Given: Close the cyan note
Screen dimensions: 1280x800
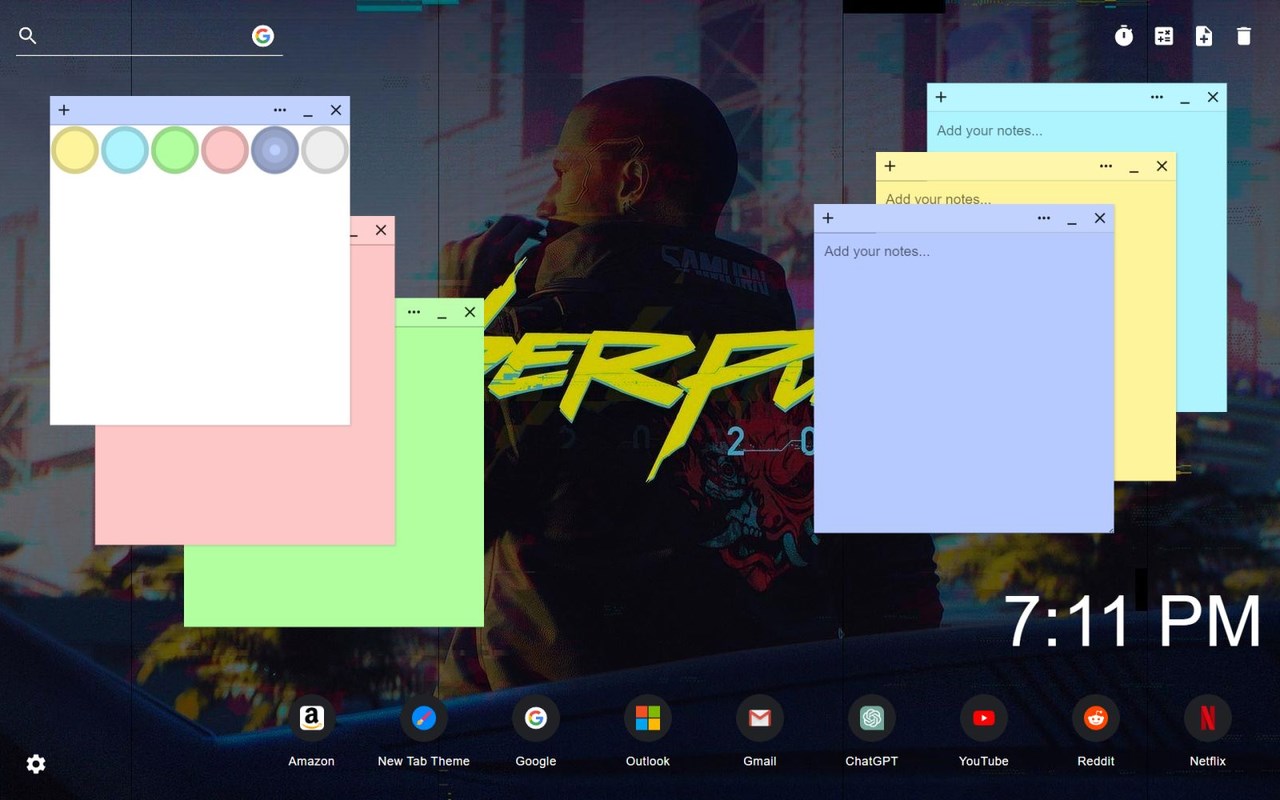Looking at the screenshot, I should pyautogui.click(x=1213, y=97).
